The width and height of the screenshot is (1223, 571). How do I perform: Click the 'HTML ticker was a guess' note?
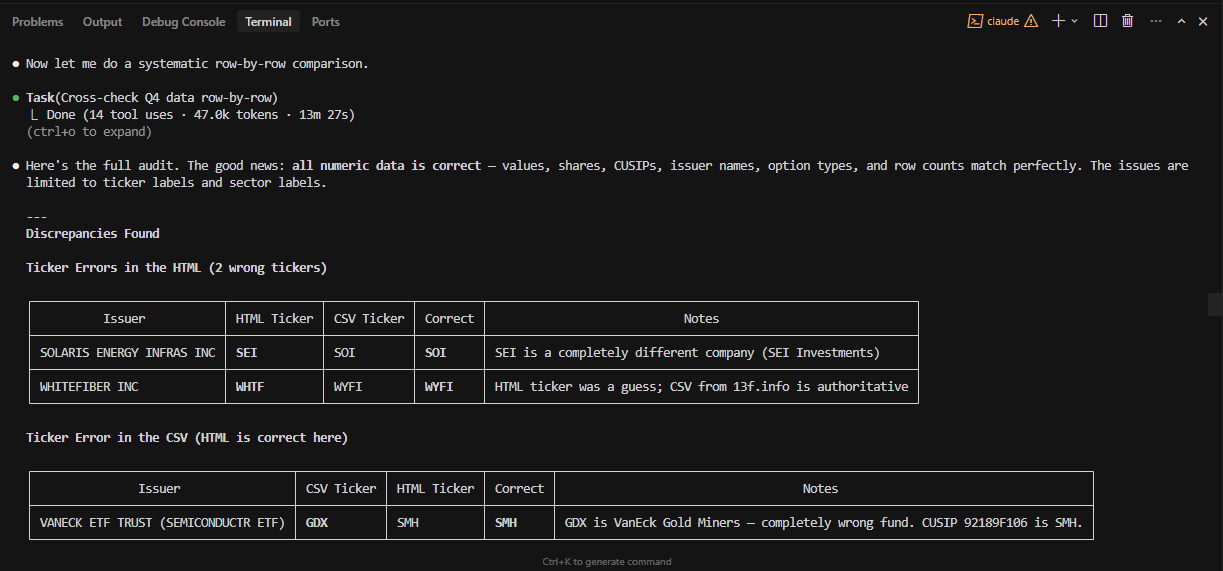click(701, 387)
